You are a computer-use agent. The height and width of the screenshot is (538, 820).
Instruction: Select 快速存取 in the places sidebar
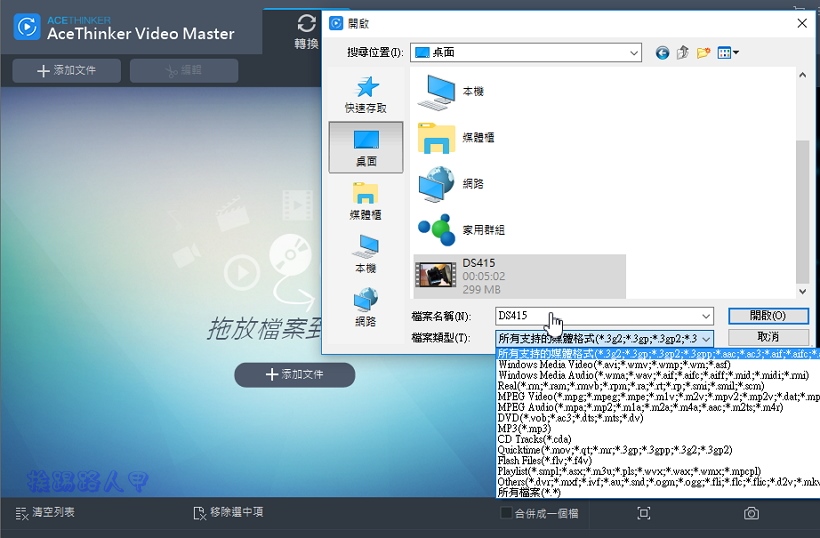click(x=366, y=95)
